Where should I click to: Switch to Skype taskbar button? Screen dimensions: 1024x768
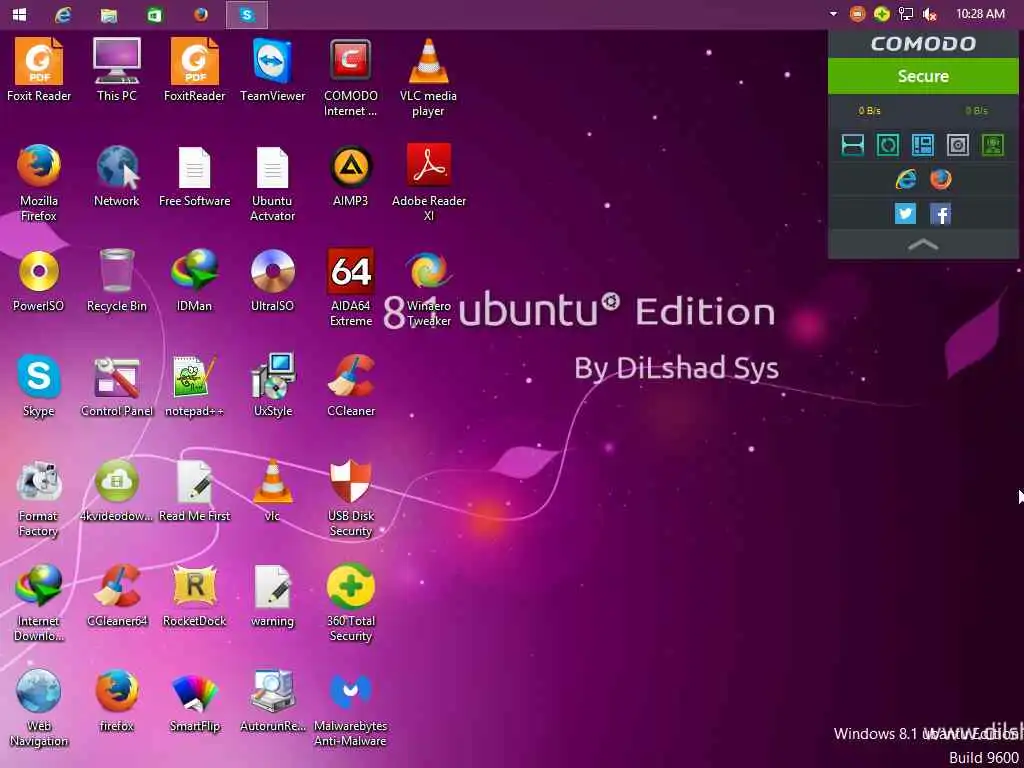(246, 14)
